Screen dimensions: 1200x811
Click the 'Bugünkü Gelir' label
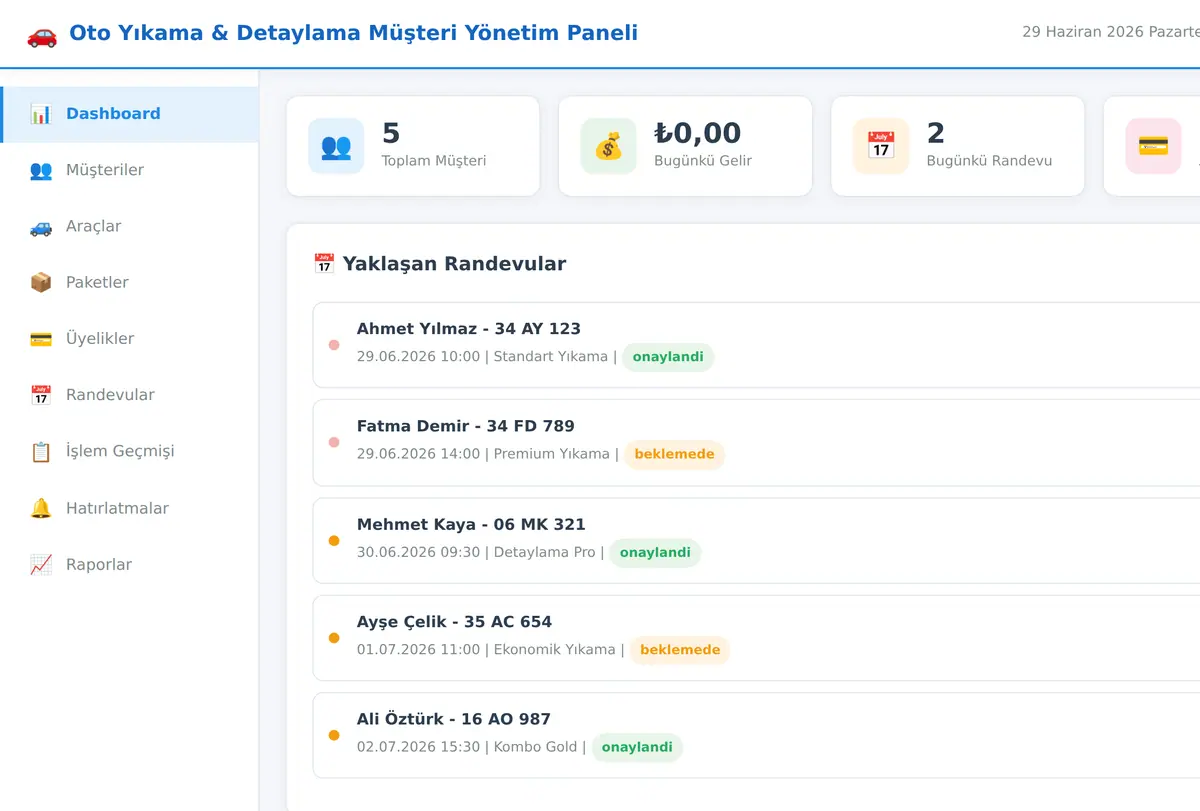coord(703,161)
